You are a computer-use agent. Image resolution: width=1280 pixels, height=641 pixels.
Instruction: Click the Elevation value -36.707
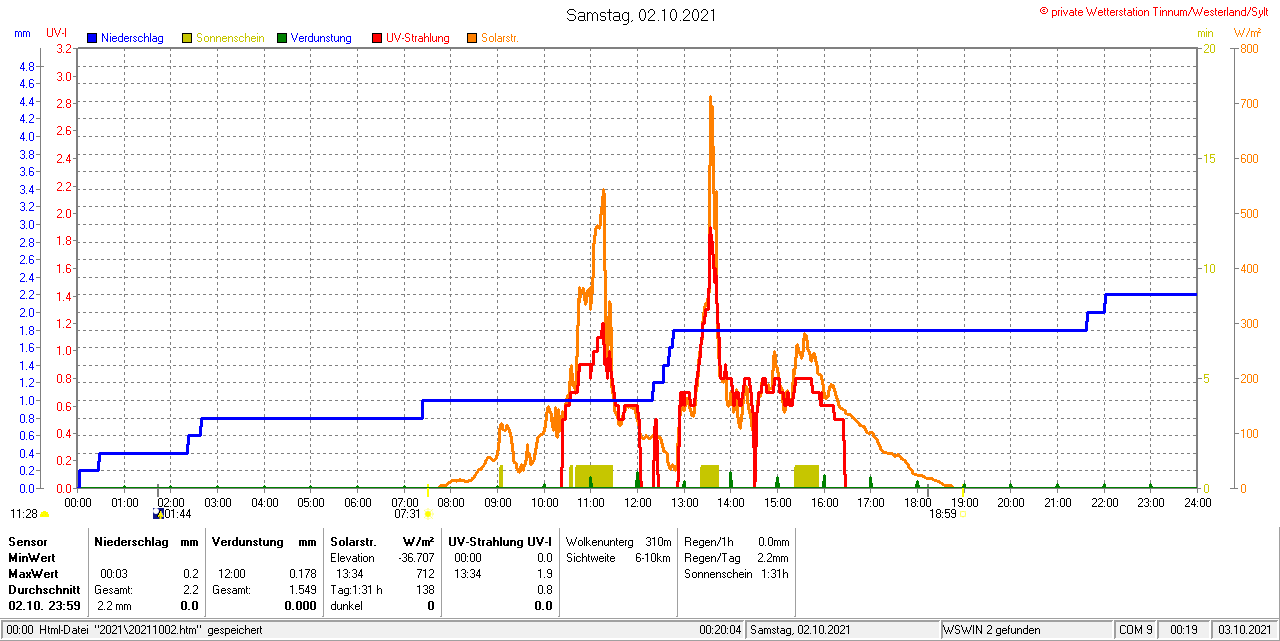click(415, 557)
